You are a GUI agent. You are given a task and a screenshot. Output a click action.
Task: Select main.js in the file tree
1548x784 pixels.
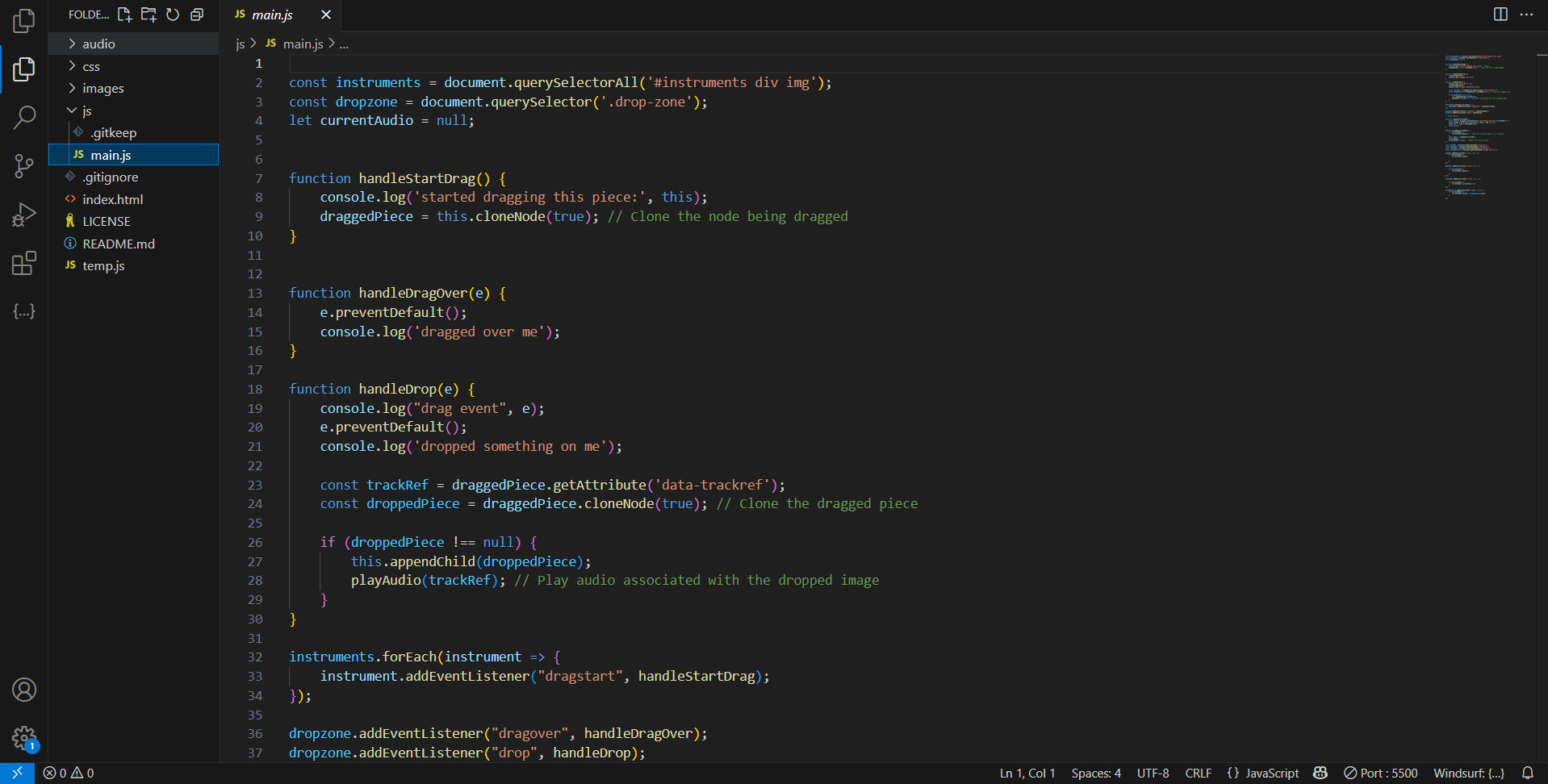point(134,155)
